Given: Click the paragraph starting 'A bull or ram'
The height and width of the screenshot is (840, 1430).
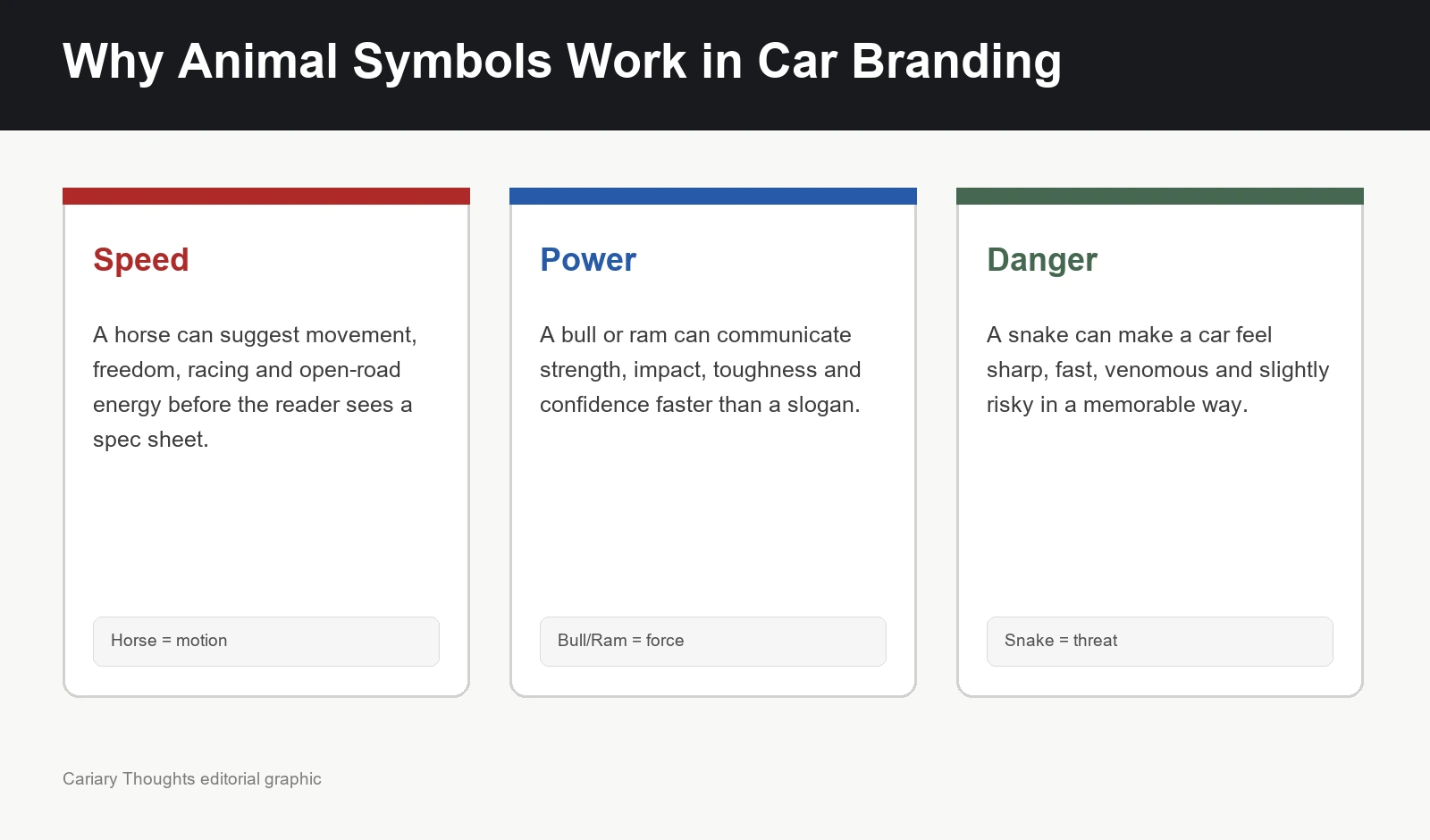Looking at the screenshot, I should coord(701,370).
